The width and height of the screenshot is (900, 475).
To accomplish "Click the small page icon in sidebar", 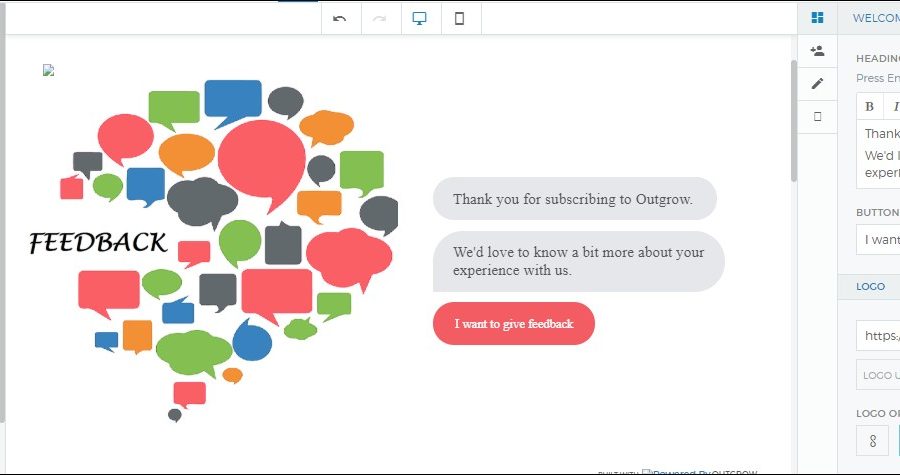I will point(817,116).
